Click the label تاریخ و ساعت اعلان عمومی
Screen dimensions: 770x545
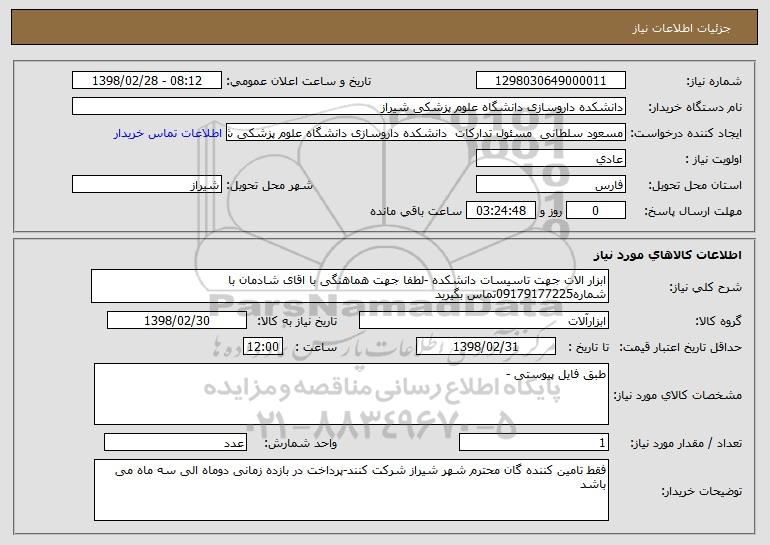click(299, 81)
